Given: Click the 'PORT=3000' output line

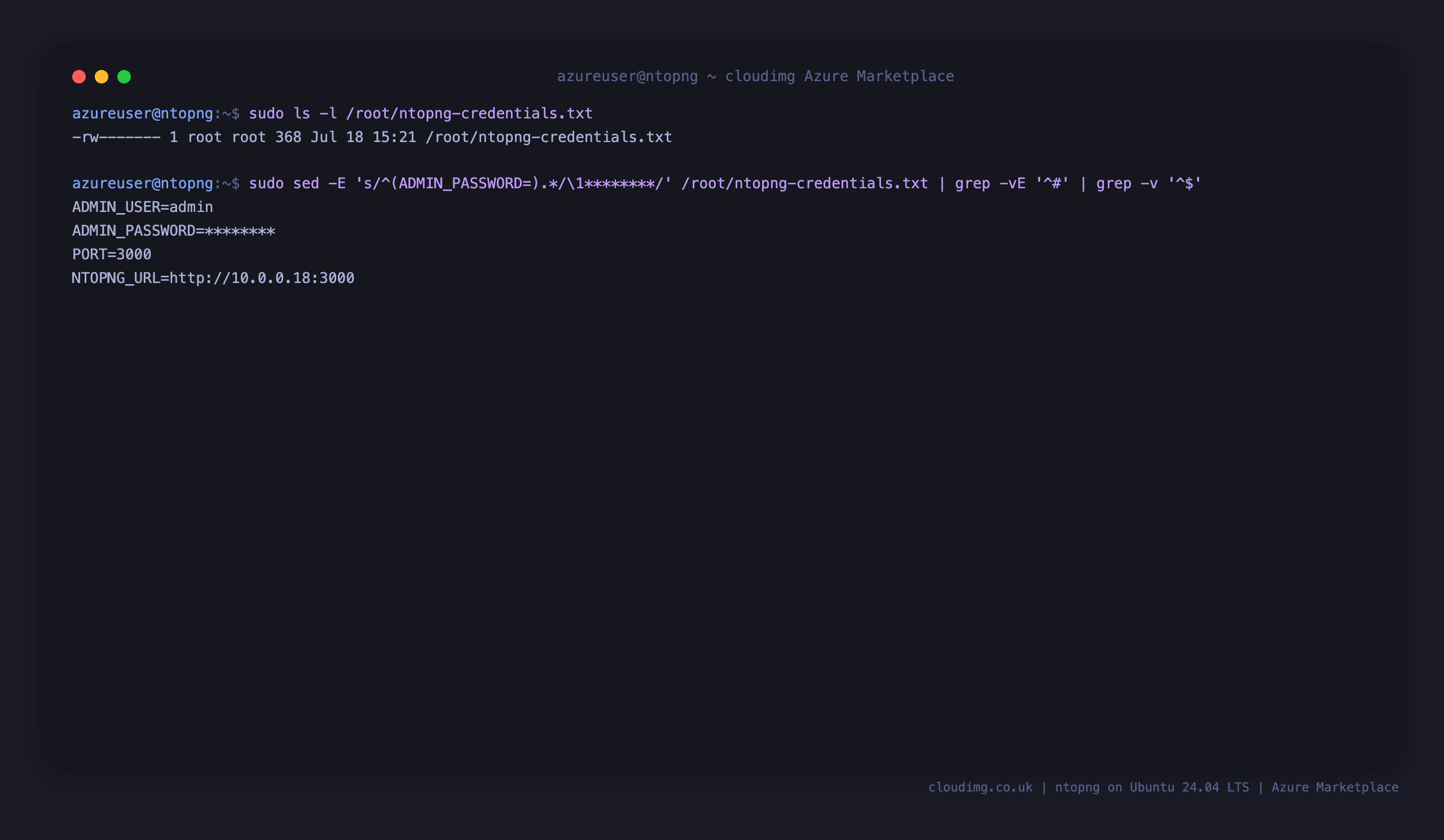Looking at the screenshot, I should coord(112,254).
